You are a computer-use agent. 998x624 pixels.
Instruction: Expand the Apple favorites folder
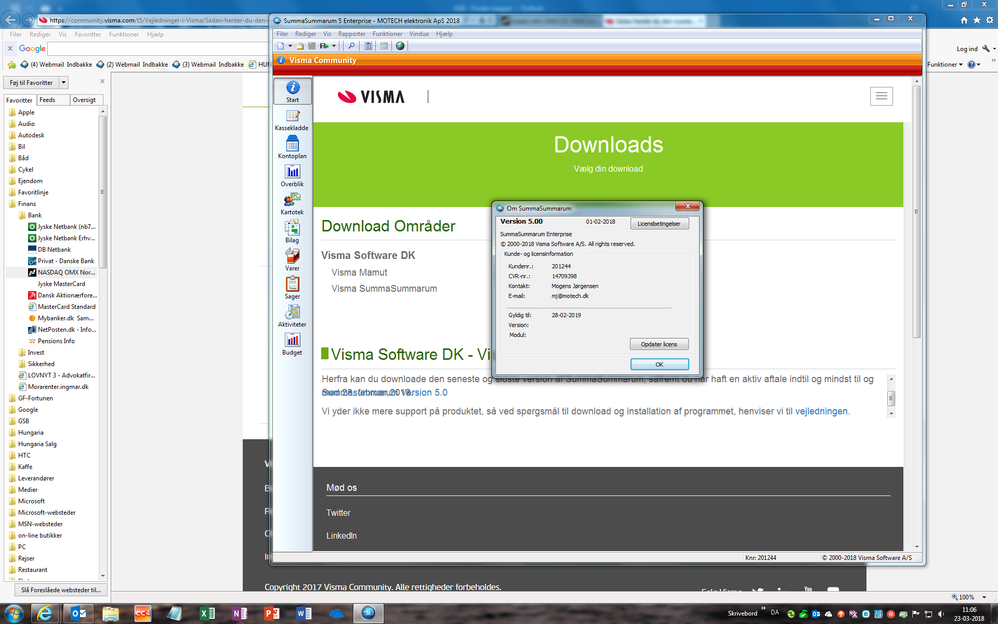click(x=22, y=112)
